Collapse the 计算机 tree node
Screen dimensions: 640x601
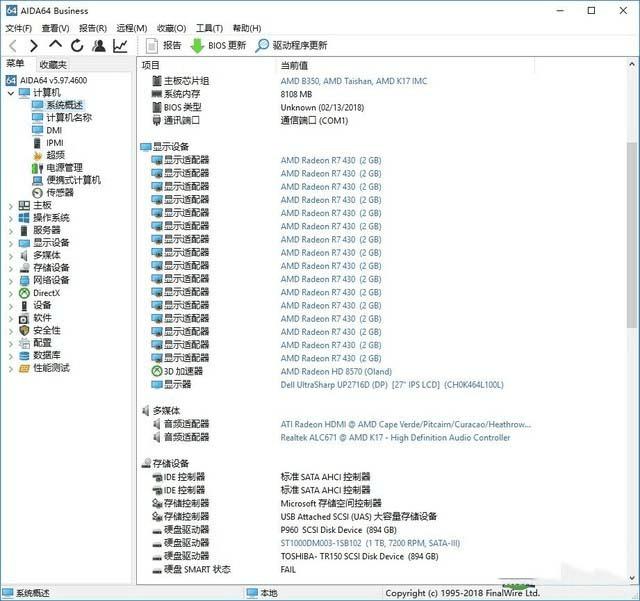[x=11, y=93]
